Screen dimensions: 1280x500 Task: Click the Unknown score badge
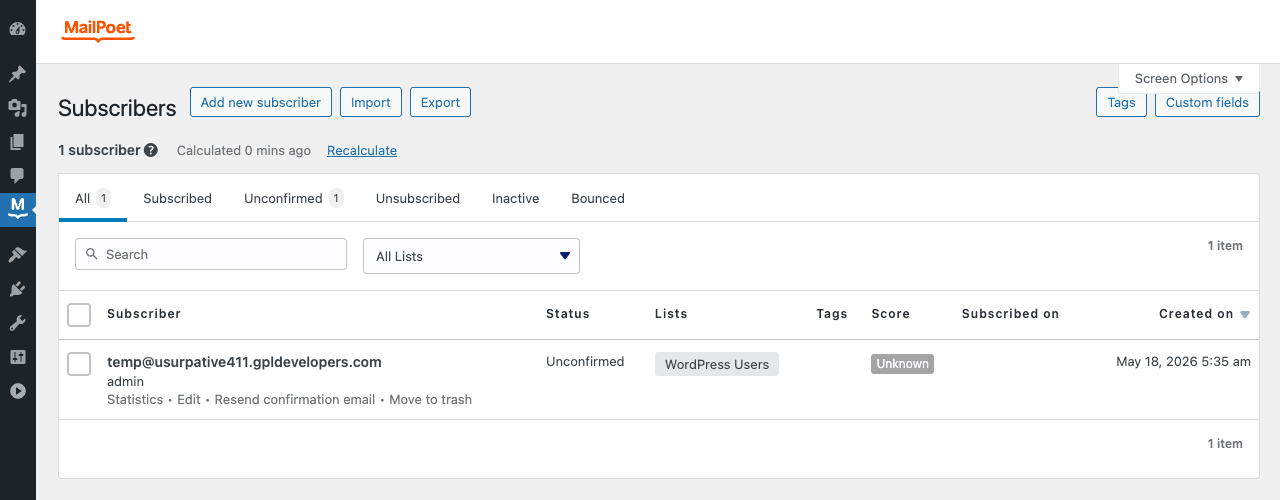[902, 364]
